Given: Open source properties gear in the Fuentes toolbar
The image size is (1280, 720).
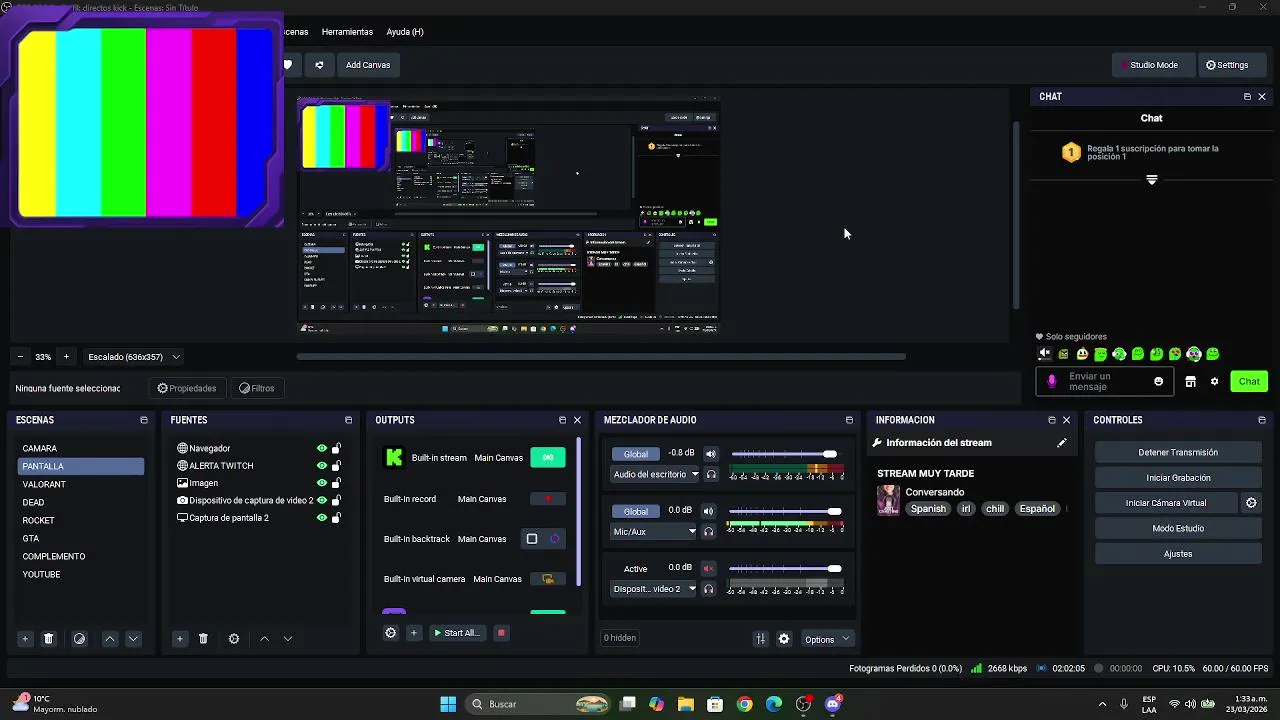Looking at the screenshot, I should [x=234, y=639].
